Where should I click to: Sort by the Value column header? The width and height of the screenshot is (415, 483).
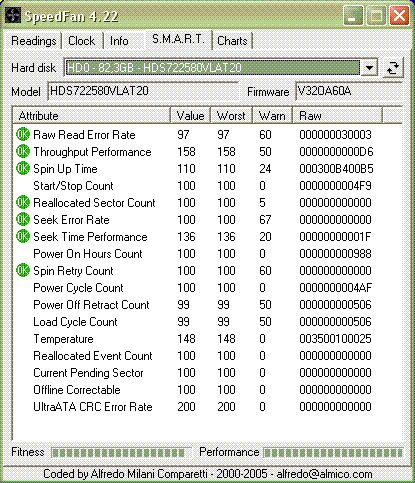click(x=190, y=116)
